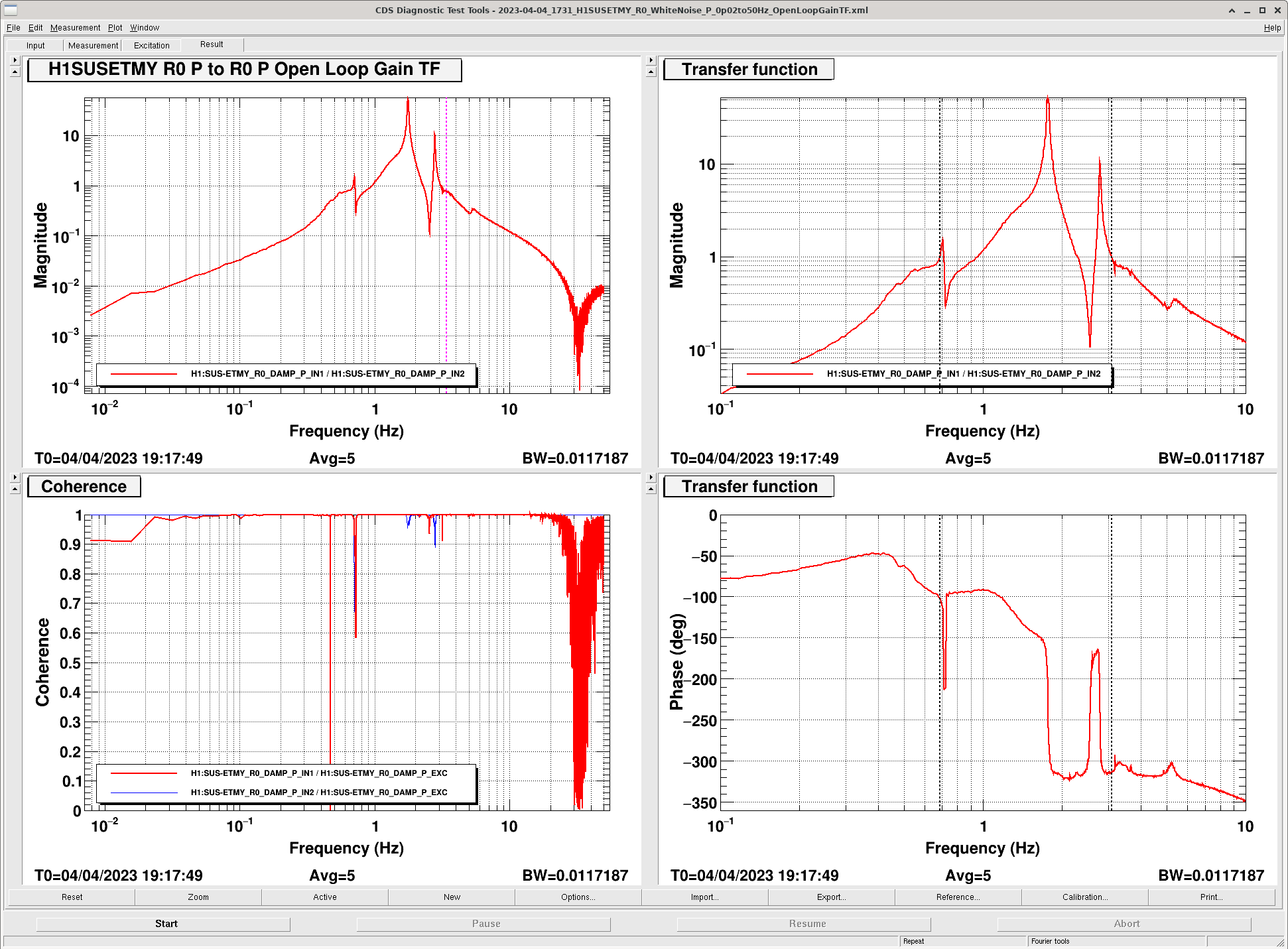Click the Repeat status bar field
The height and width of the screenshot is (949, 1288).
point(963,942)
